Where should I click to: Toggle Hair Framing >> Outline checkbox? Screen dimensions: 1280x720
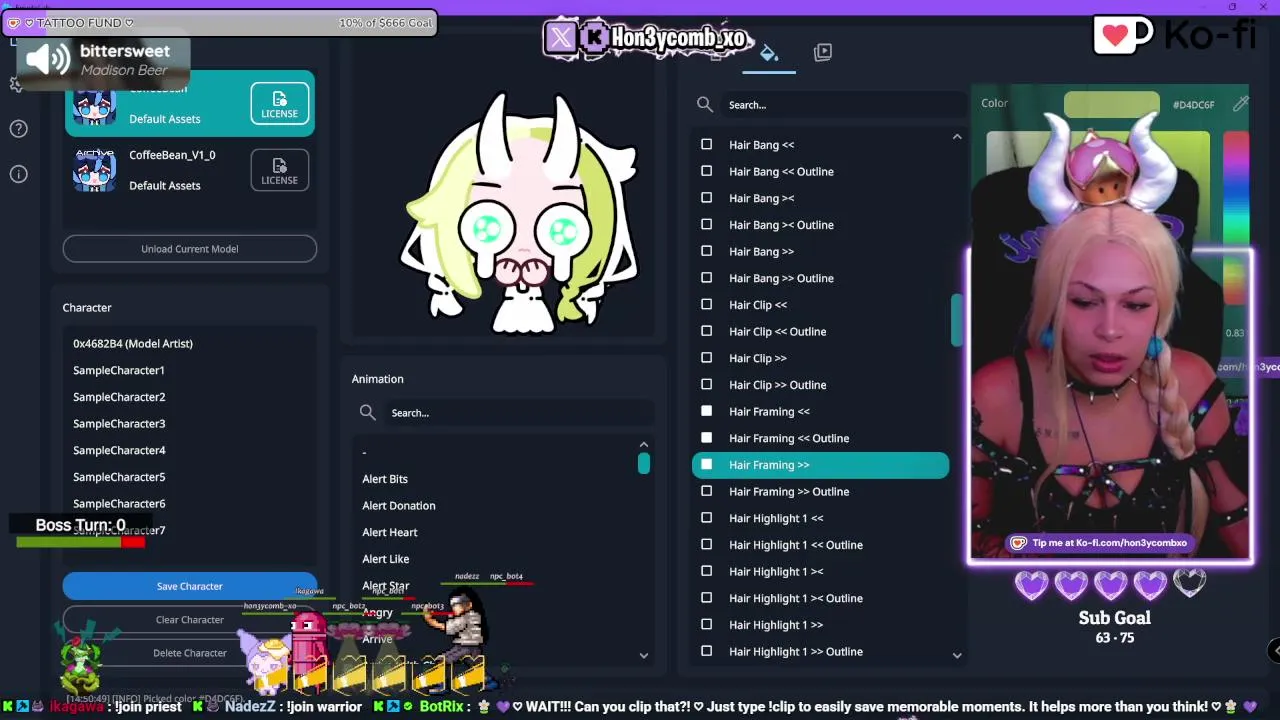click(x=707, y=492)
